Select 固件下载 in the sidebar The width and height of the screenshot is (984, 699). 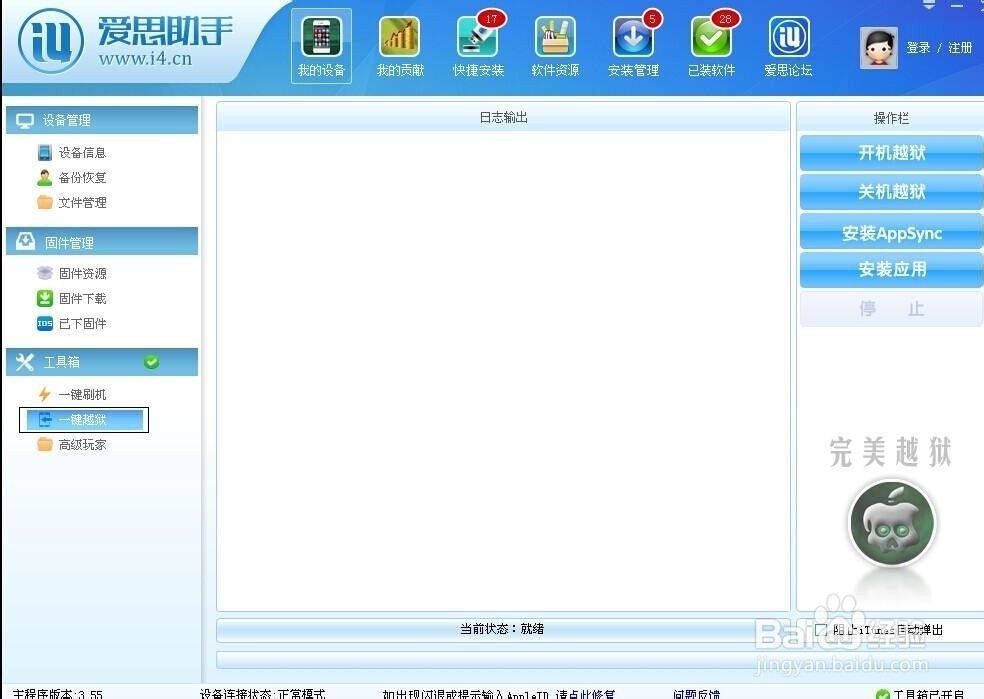point(82,298)
